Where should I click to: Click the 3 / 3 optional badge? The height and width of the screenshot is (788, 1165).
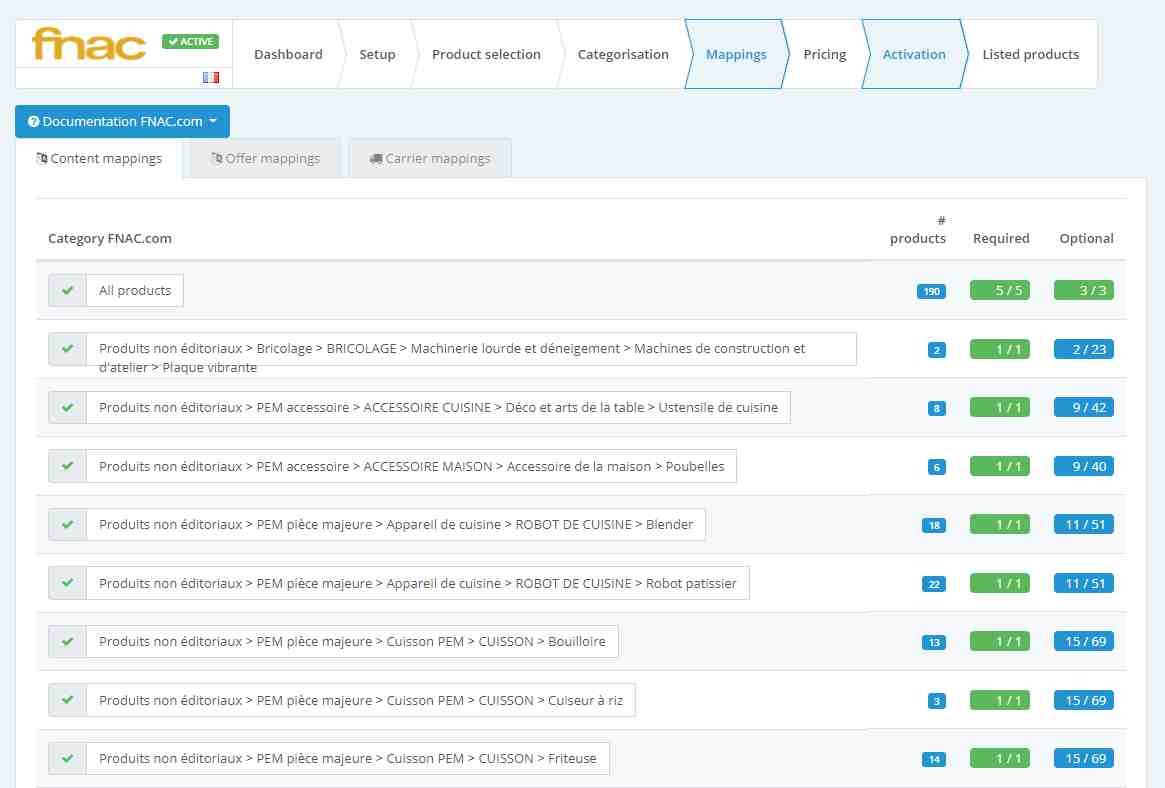[x=1083, y=290]
